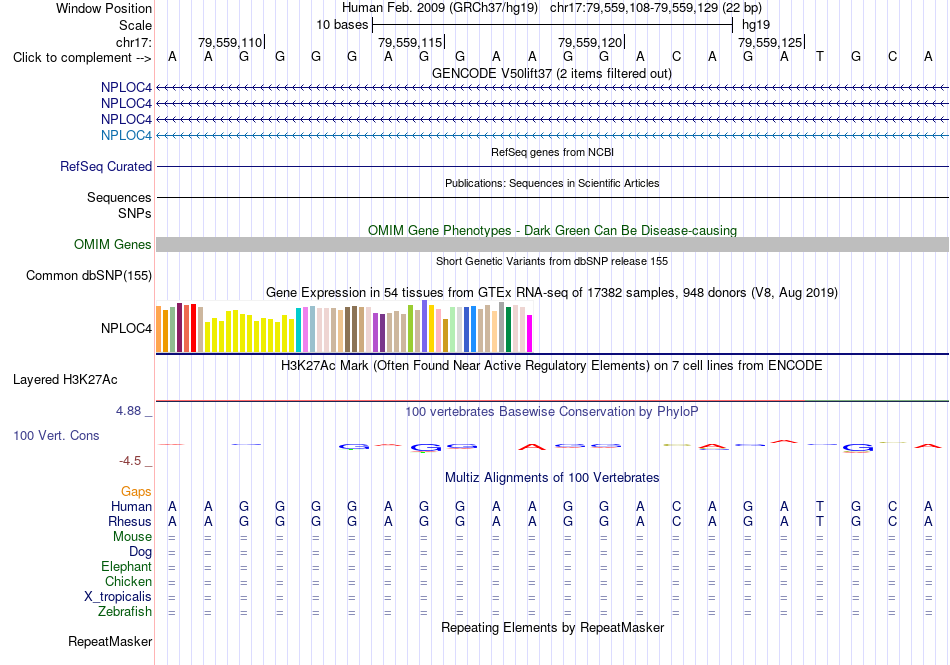Click the Layered H3K27Ac track label
Screen dimensions: 950x665
65,380
